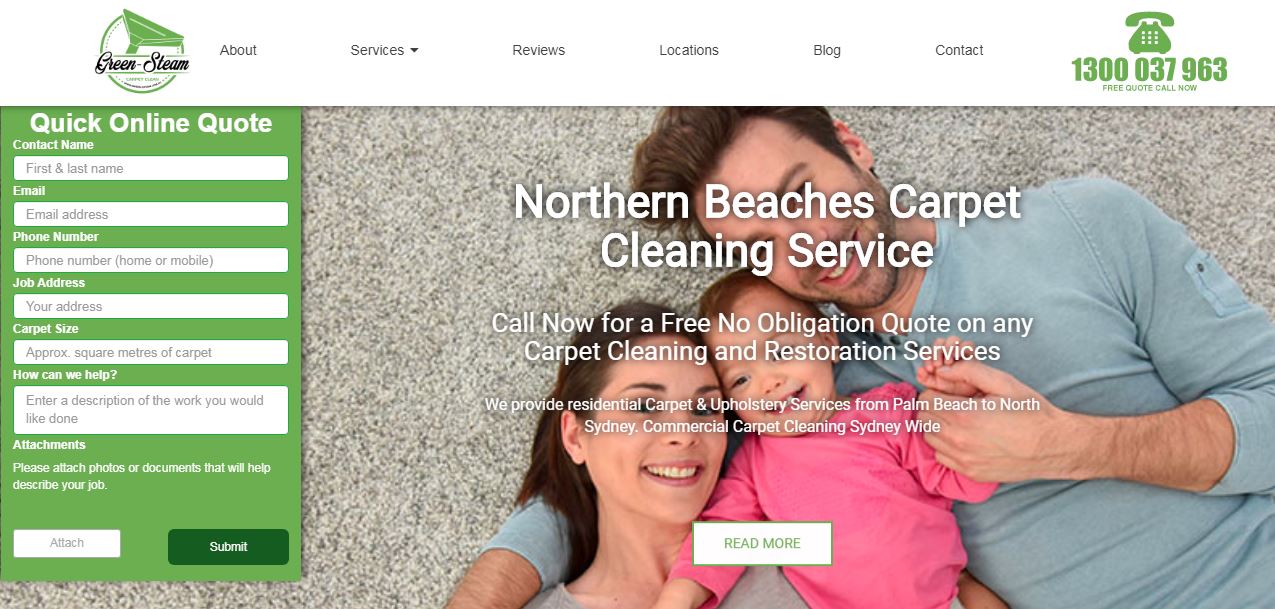Viewport: 1275px width, 609px height.
Task: Open the About page
Action: [x=238, y=50]
